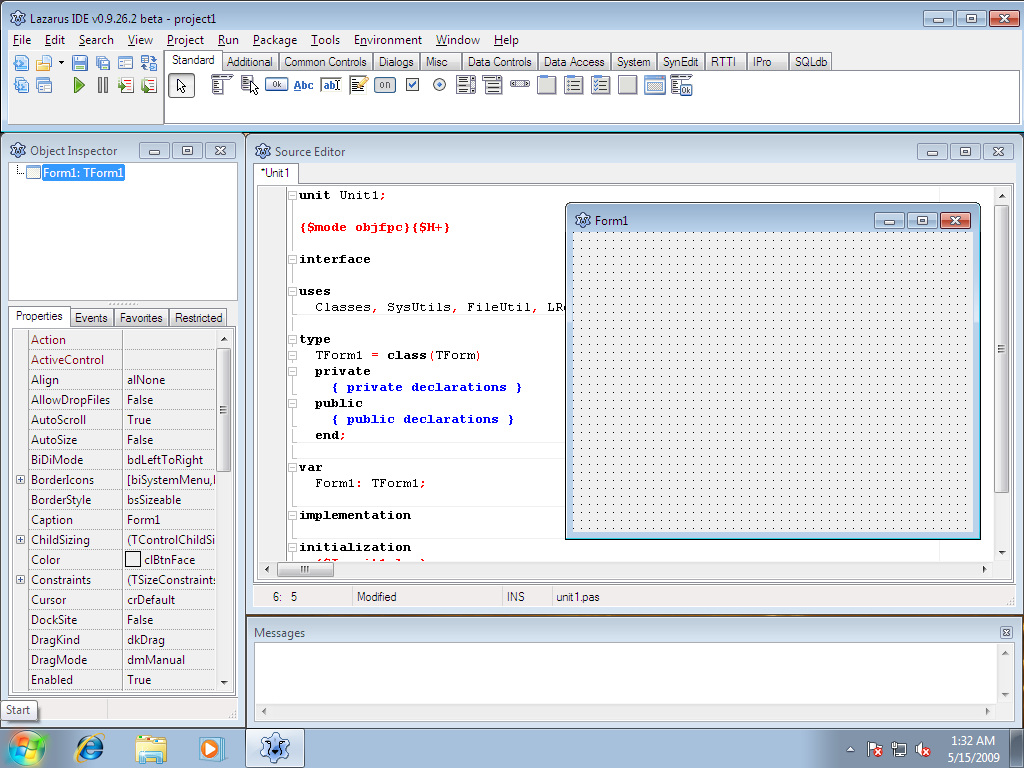This screenshot has width=1024, height=768.
Task: Click the Save All icon
Action: click(x=103, y=63)
